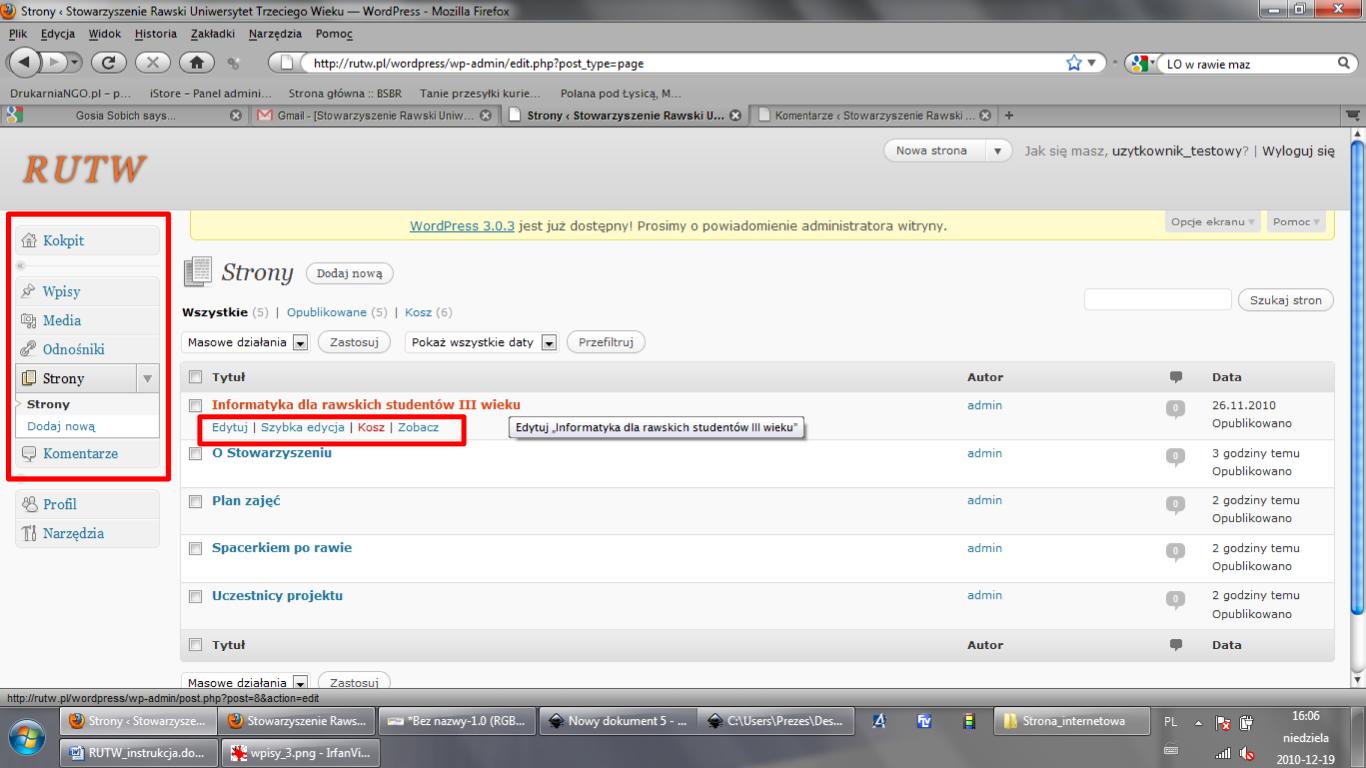The image size is (1366, 768).
Task: Click the Szybka edycja link
Action: [302, 427]
